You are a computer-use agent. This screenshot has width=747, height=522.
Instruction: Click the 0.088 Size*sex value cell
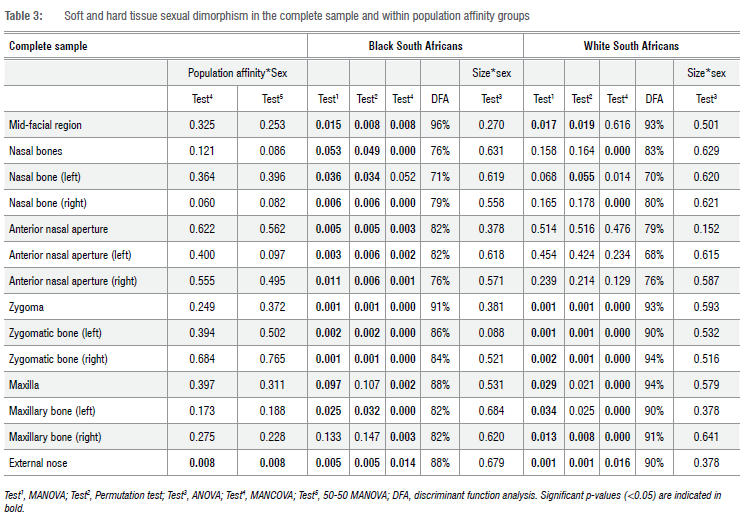click(x=490, y=333)
